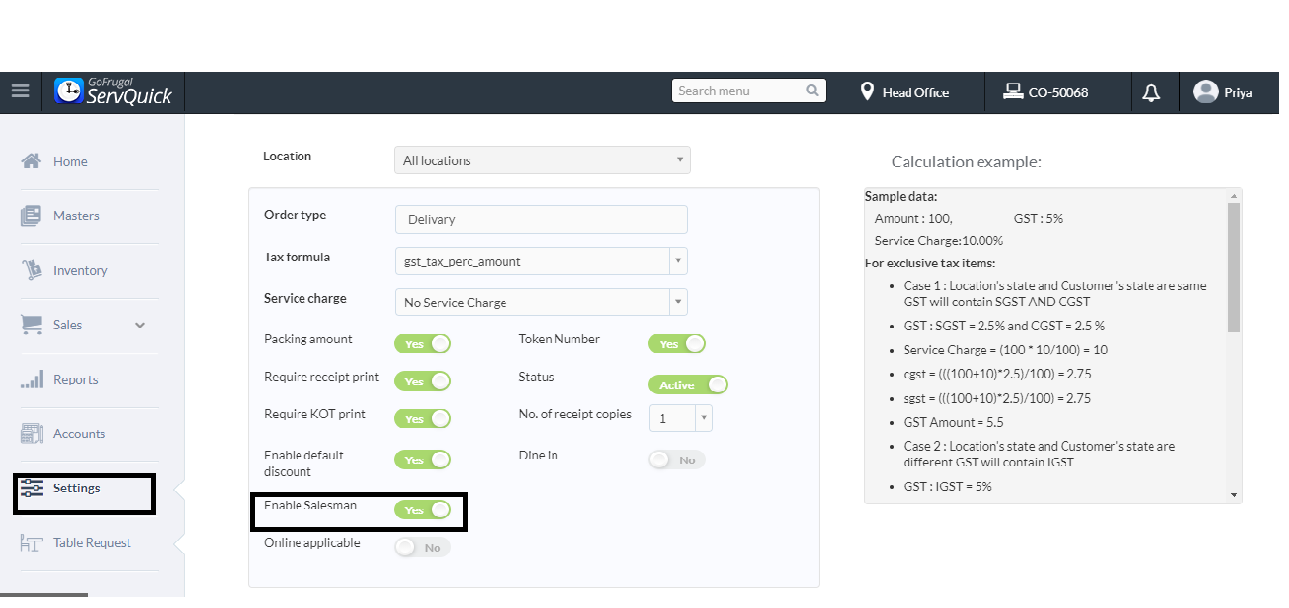The width and height of the screenshot is (1289, 608).
Task: Click the ServQuick logo icon
Action: tap(69, 91)
